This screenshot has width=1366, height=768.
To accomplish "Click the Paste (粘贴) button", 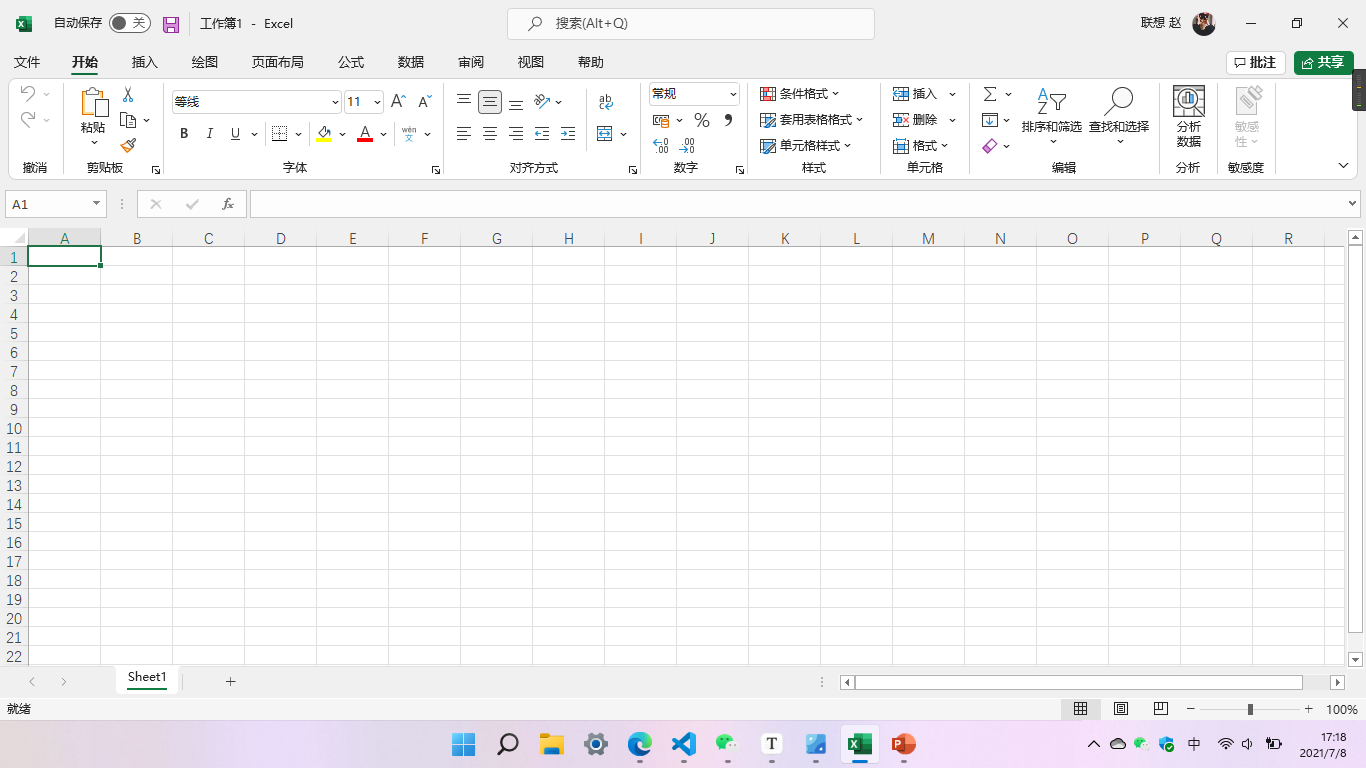I will tap(93, 115).
